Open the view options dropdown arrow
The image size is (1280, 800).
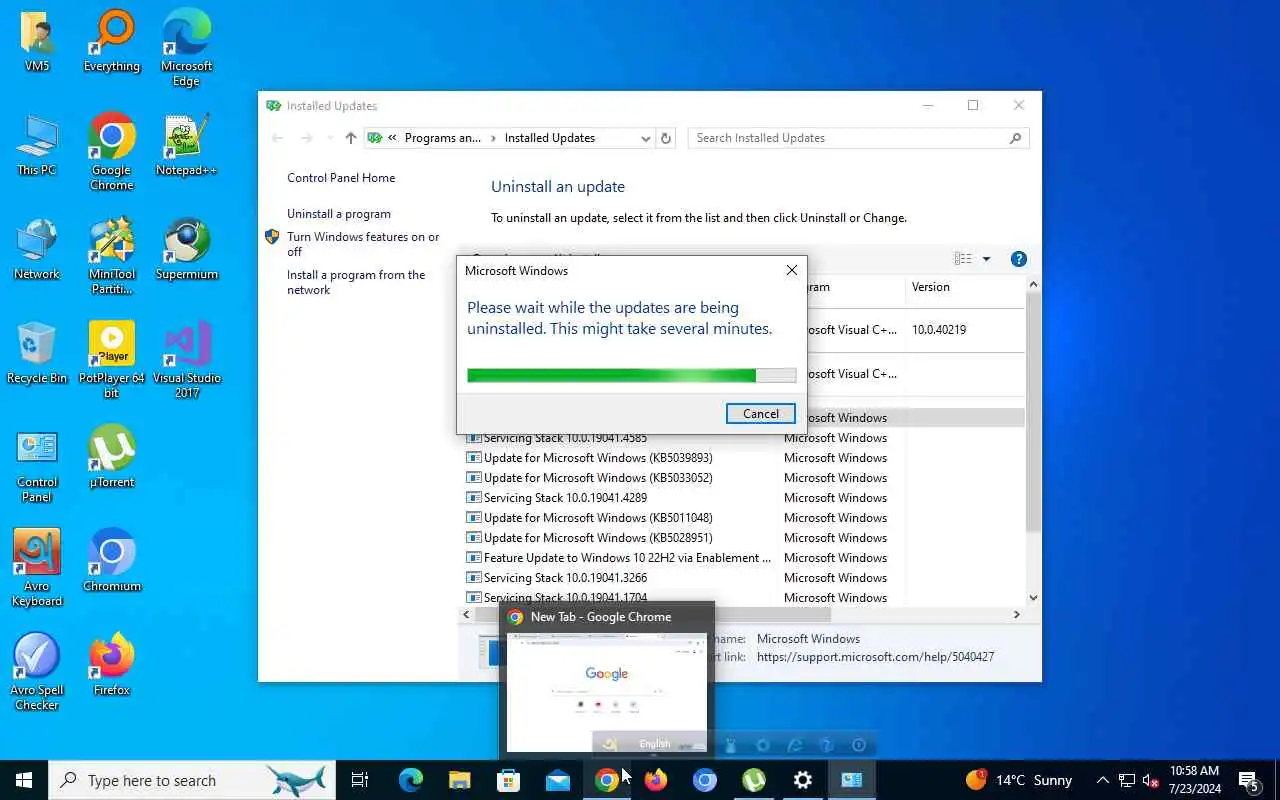click(986, 259)
